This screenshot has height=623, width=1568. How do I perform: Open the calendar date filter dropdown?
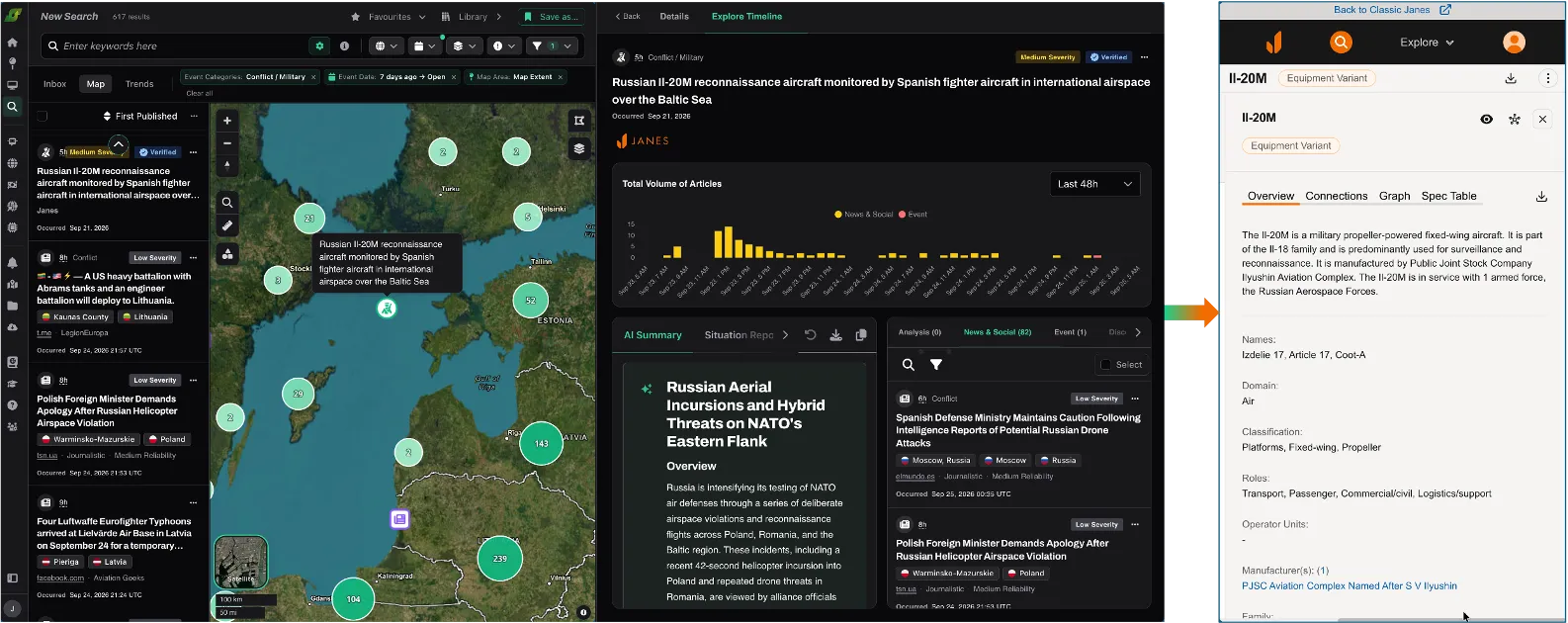(425, 45)
